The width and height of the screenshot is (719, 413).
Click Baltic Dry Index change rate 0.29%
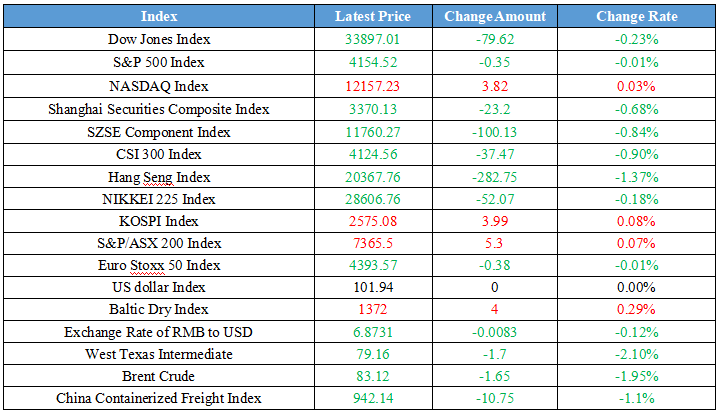pos(637,310)
